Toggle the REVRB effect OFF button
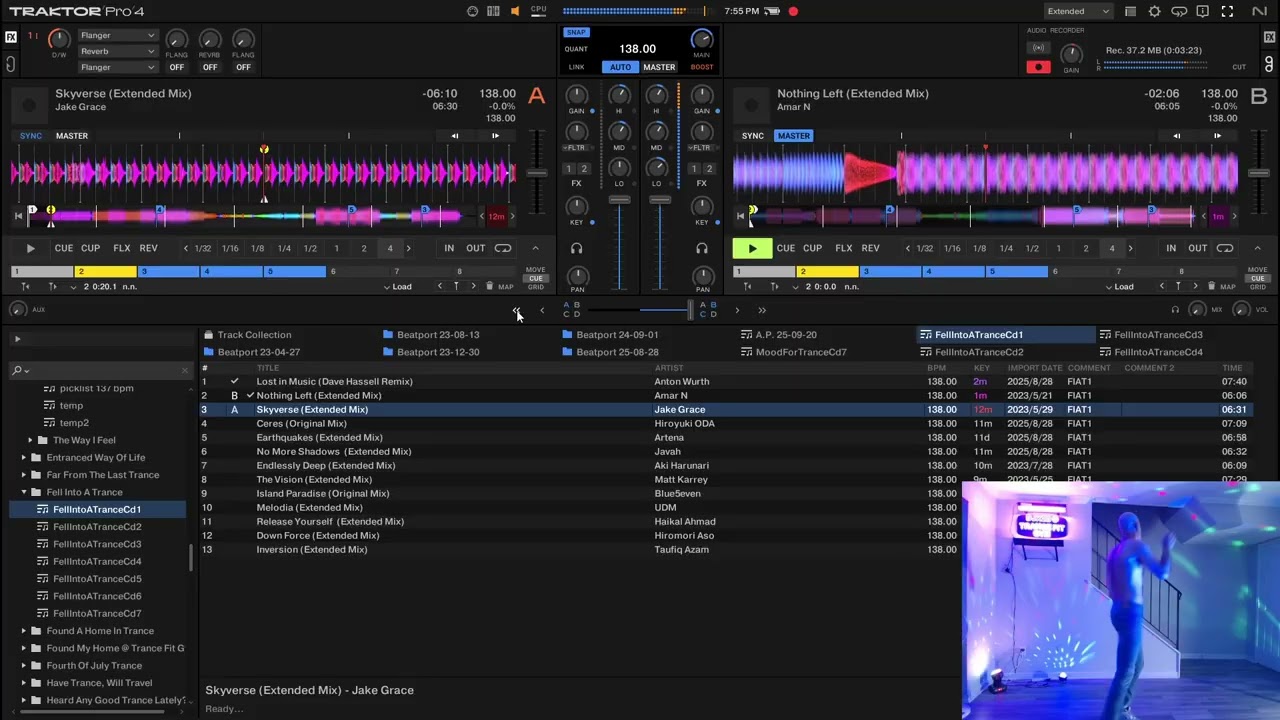Viewport: 1280px width, 720px height. (x=209, y=67)
